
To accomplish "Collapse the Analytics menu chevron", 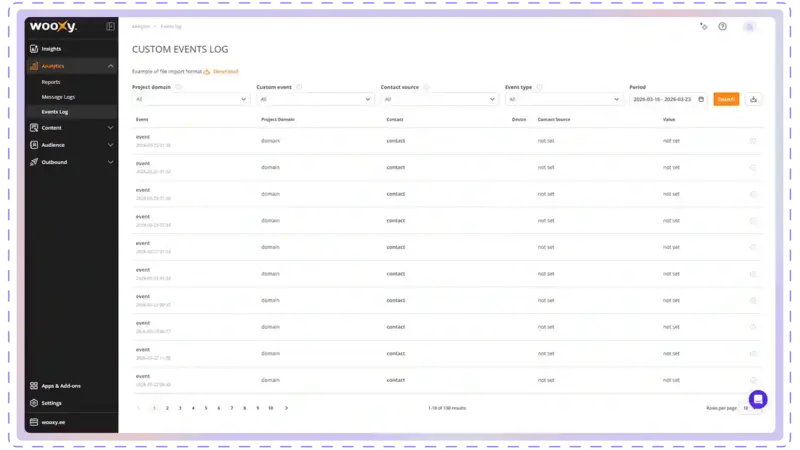I will tap(110, 66).
